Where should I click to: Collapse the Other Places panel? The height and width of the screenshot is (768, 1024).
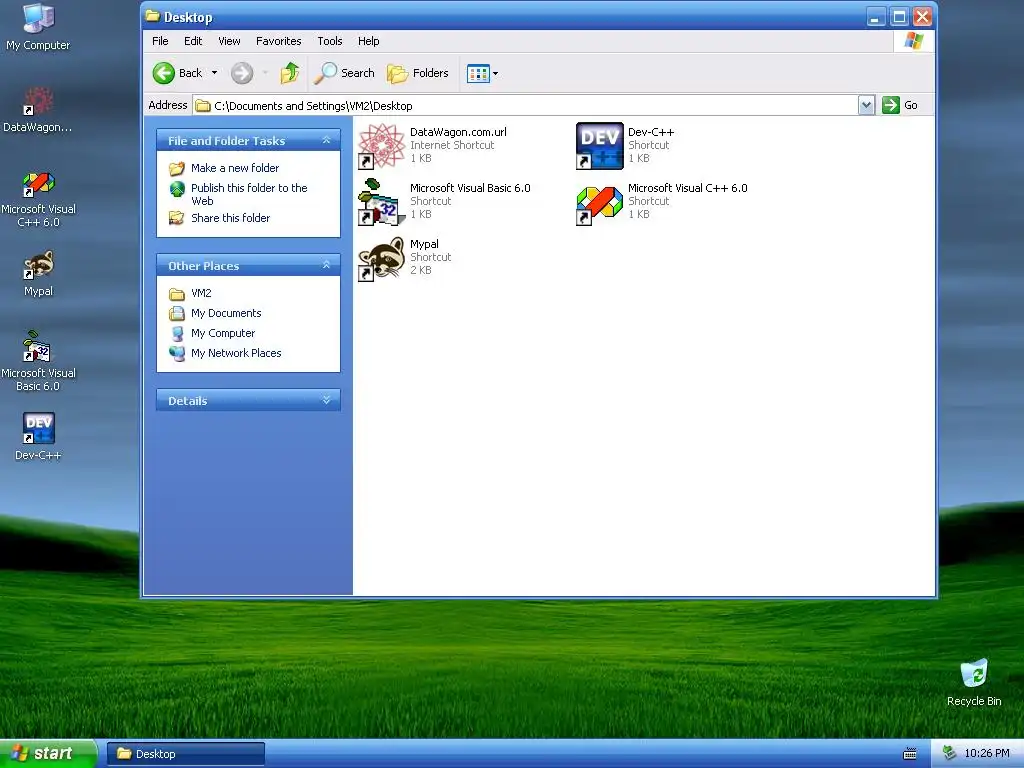point(327,265)
